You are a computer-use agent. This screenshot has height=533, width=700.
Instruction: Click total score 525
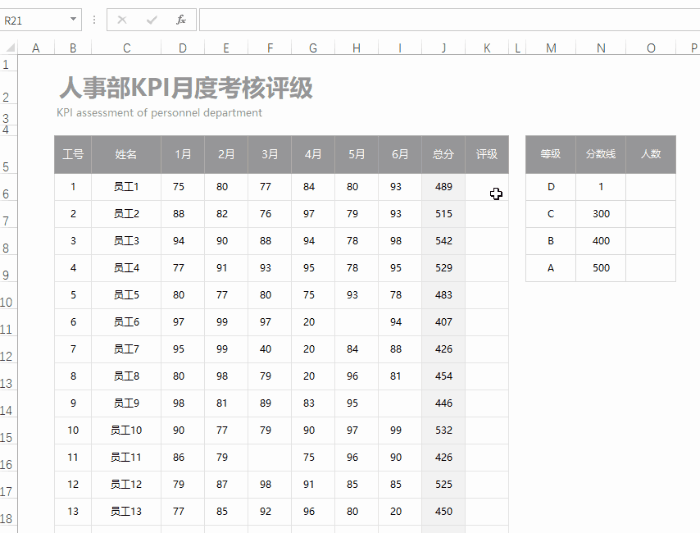coord(443,484)
